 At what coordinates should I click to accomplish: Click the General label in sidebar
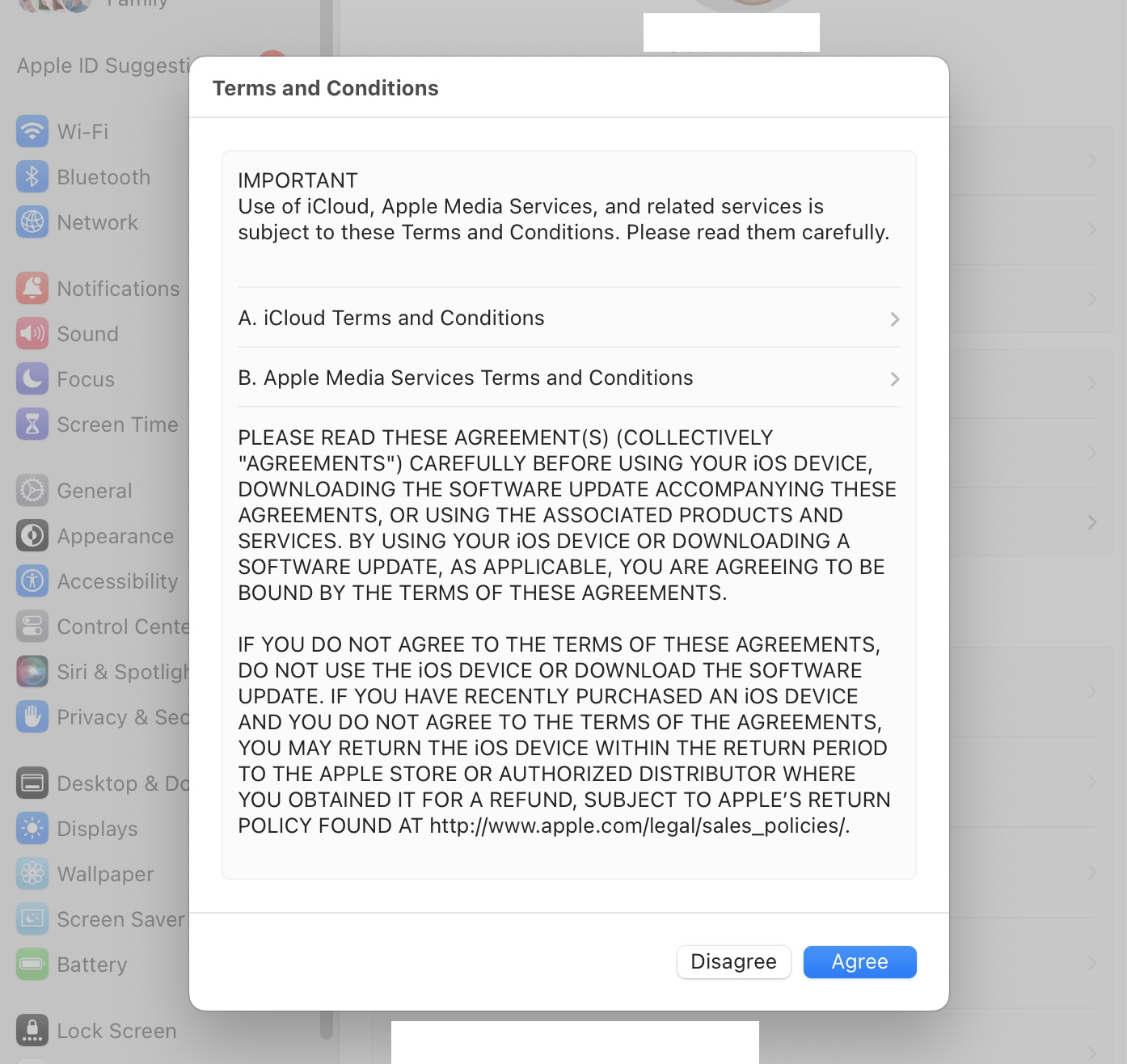(95, 491)
